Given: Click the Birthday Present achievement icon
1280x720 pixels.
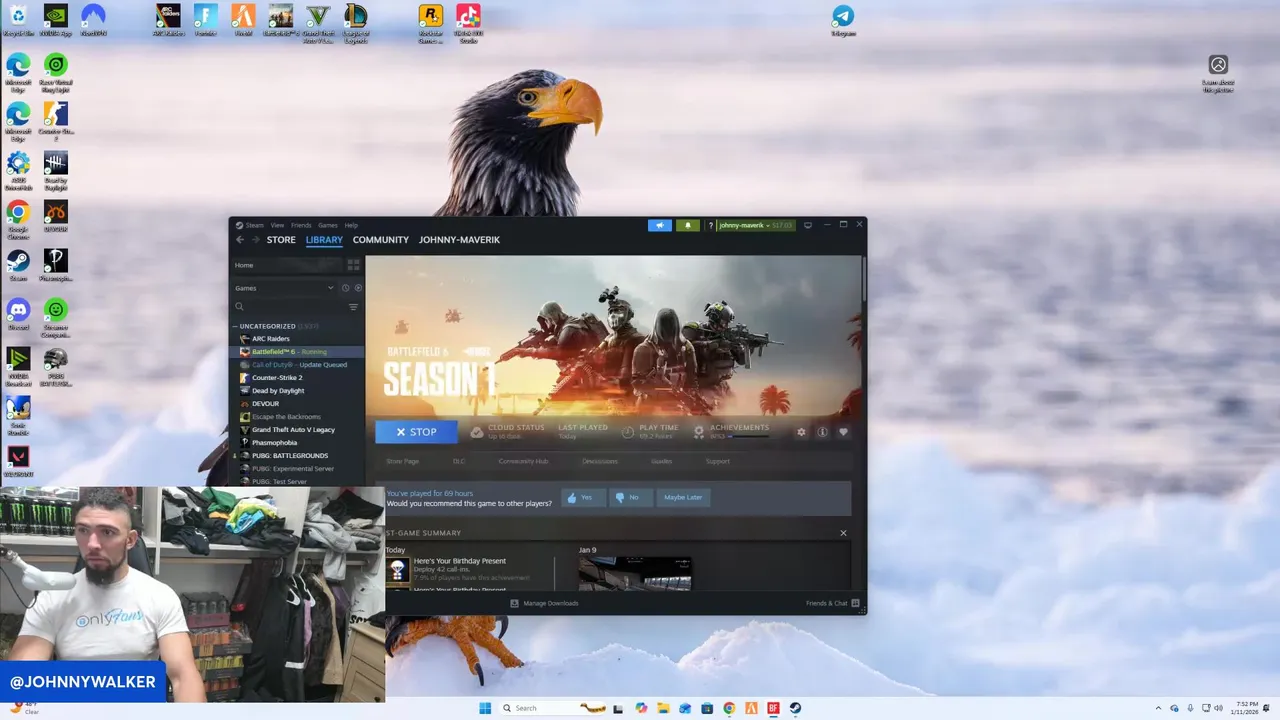Looking at the screenshot, I should (x=398, y=570).
